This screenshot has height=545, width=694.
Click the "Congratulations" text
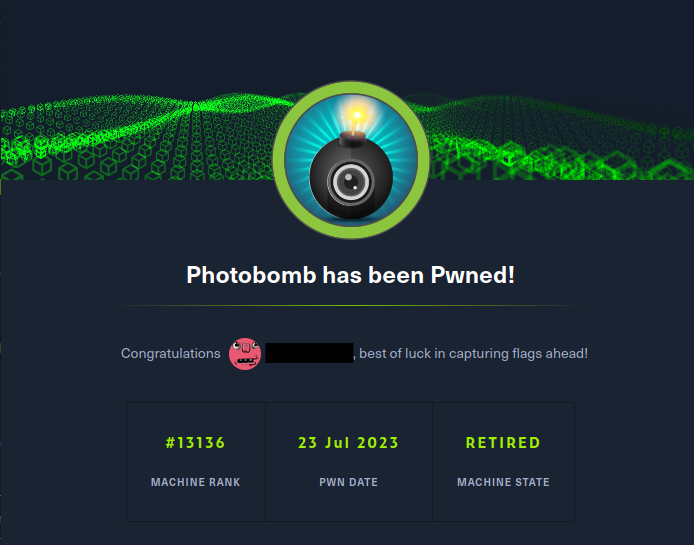click(171, 353)
